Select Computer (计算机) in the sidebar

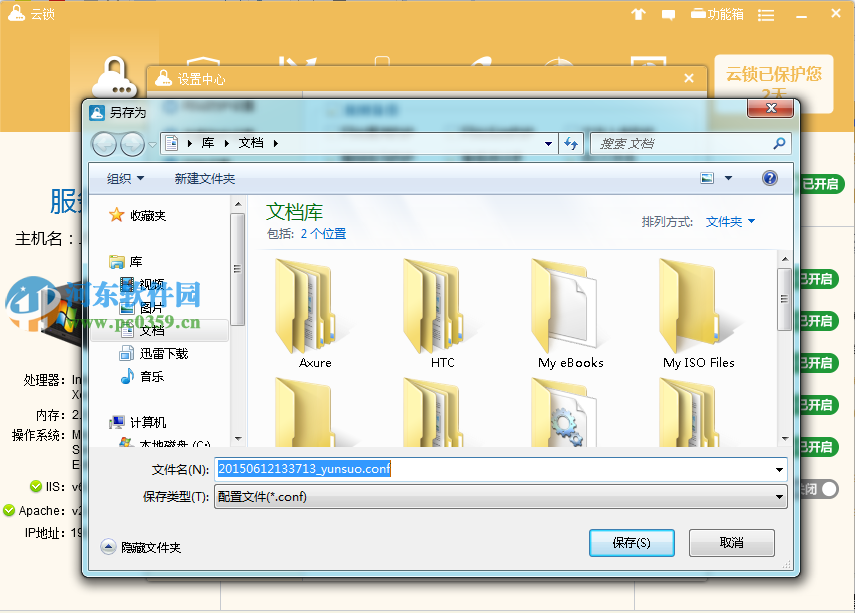[x=138, y=422]
